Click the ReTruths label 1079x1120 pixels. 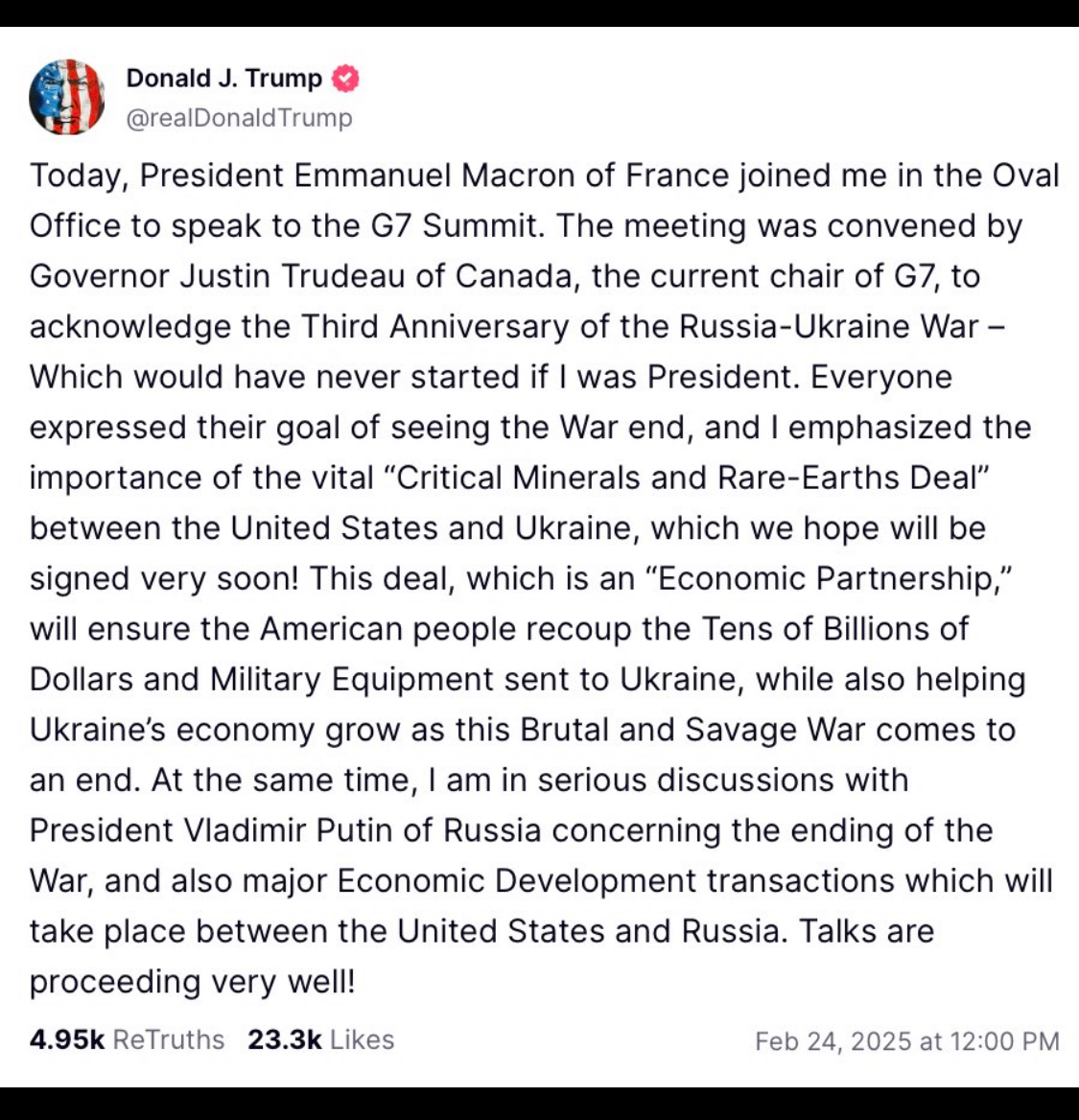click(169, 1040)
